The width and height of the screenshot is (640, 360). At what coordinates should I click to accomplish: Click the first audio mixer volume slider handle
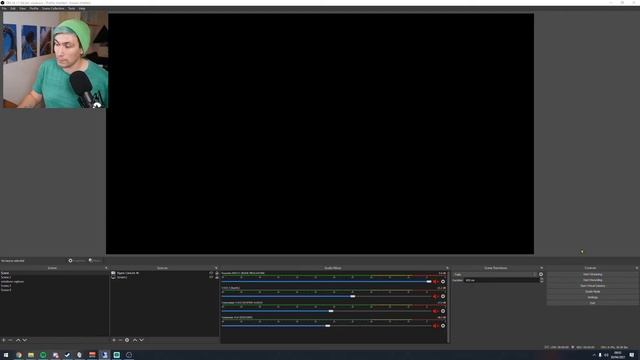(429, 282)
